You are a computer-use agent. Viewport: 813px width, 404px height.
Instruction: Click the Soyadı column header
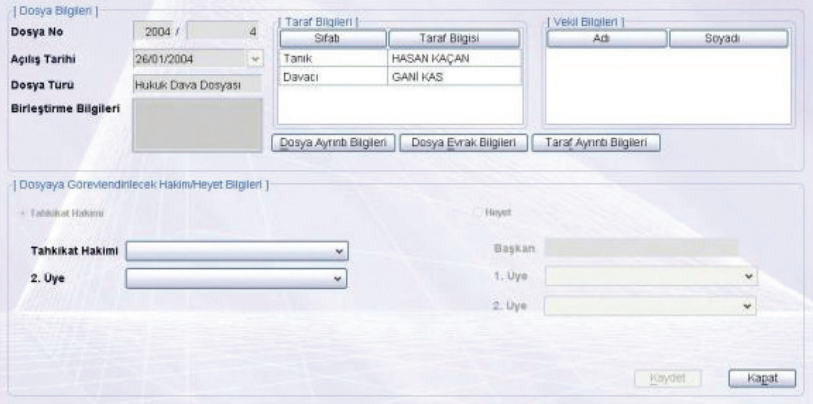pos(727,40)
